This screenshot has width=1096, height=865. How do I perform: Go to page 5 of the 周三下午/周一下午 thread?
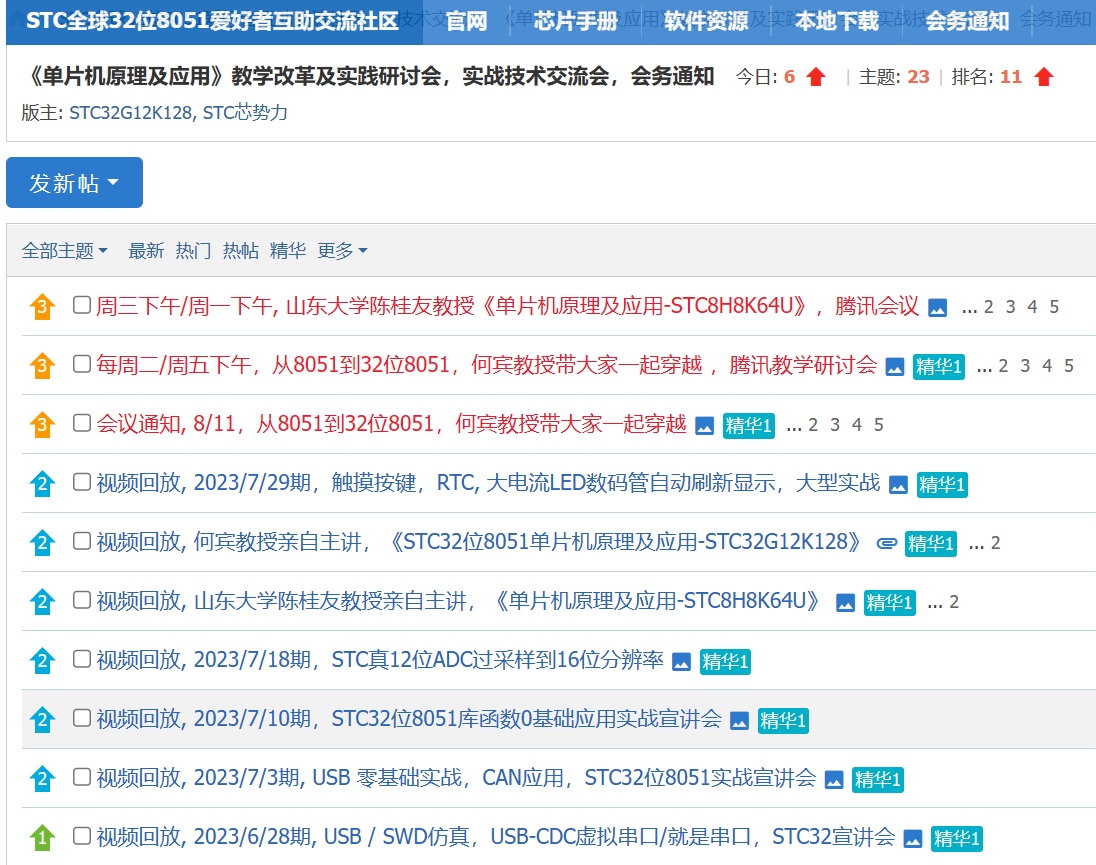(x=1054, y=307)
